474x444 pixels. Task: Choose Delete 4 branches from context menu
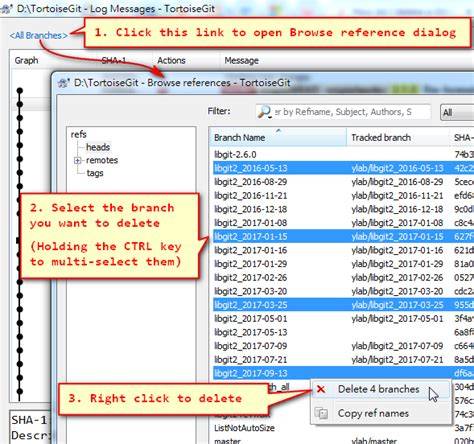point(378,389)
